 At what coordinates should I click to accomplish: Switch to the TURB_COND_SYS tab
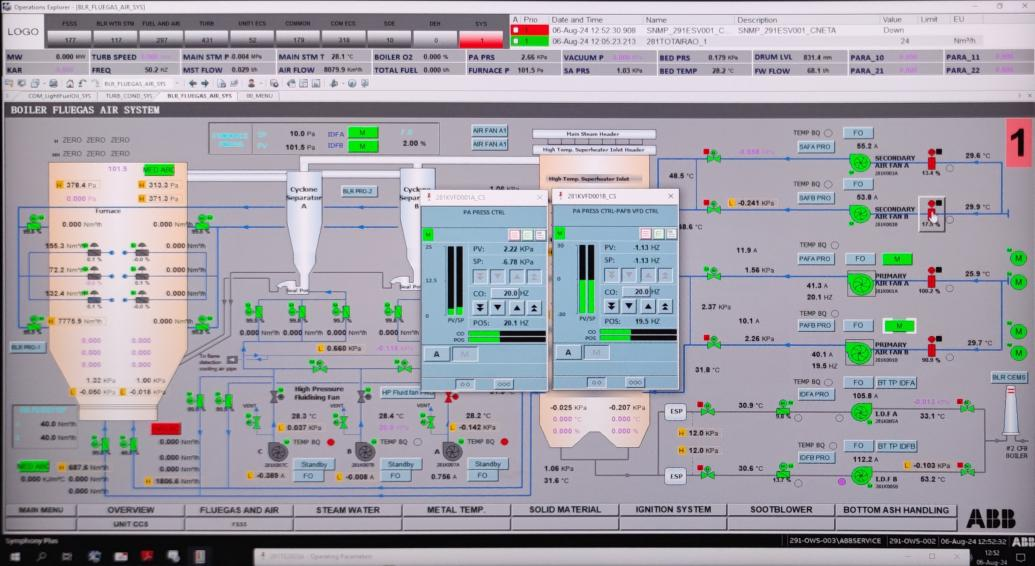(x=125, y=96)
